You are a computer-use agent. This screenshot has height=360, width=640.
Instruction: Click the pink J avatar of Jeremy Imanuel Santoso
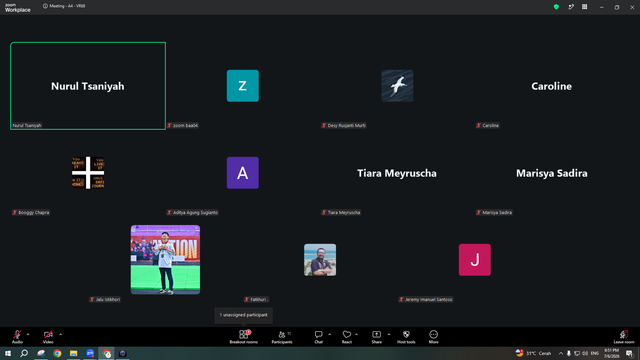(x=474, y=260)
